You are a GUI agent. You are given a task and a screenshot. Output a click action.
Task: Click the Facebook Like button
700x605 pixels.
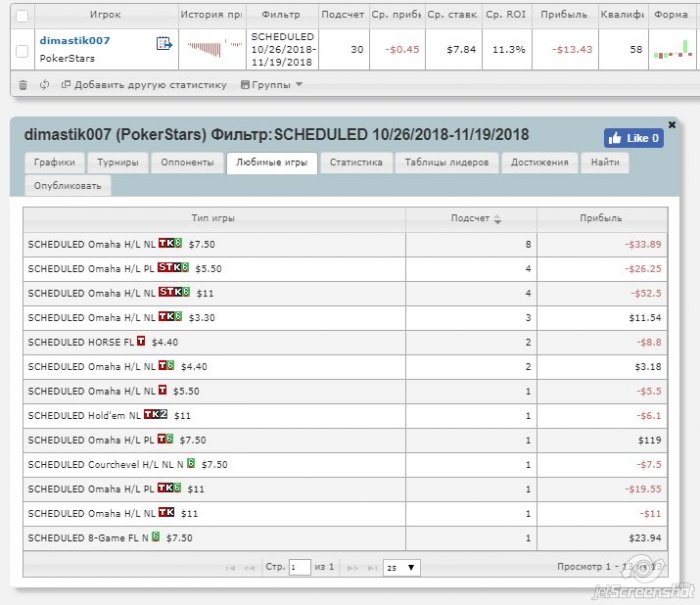pyautogui.click(x=633, y=138)
